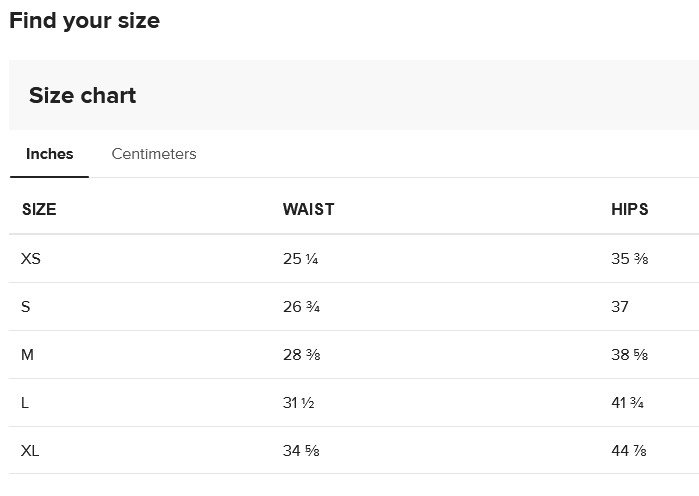Click the L waist value 31 ½
The height and width of the screenshot is (496, 699).
[x=299, y=403]
